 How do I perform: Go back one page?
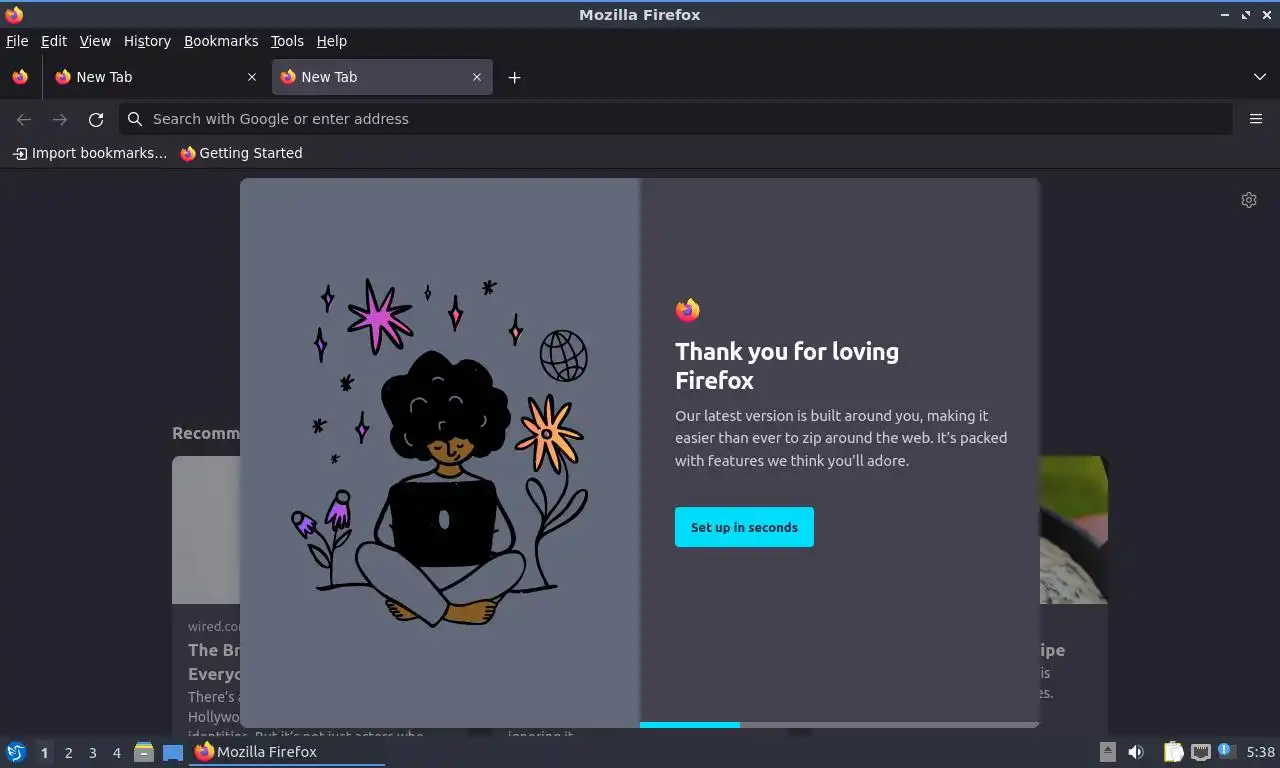(24, 119)
